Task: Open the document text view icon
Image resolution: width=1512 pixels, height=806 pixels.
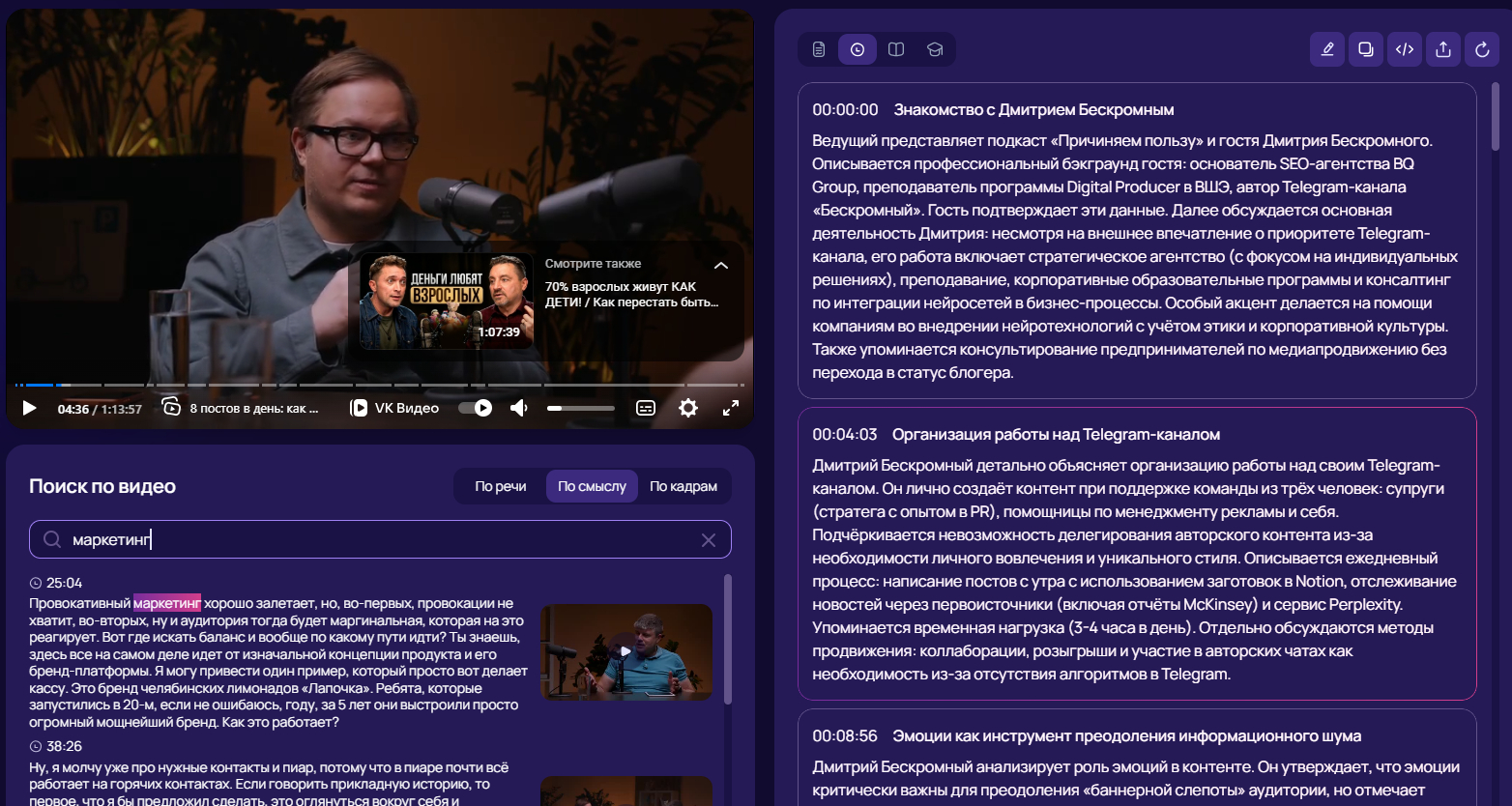Action: point(819,49)
